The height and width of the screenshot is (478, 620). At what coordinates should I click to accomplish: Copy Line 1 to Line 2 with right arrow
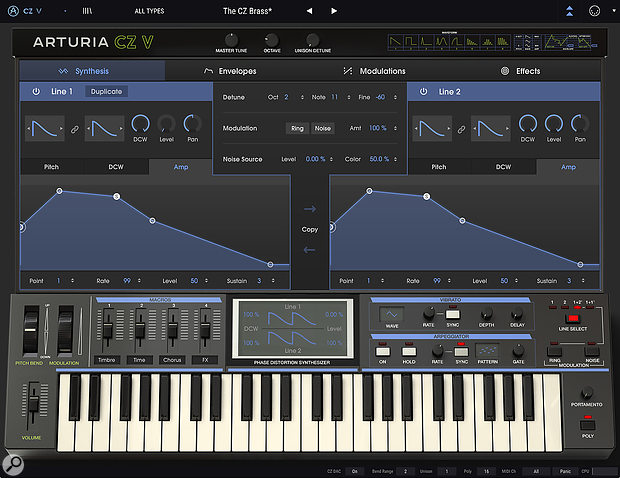click(310, 209)
